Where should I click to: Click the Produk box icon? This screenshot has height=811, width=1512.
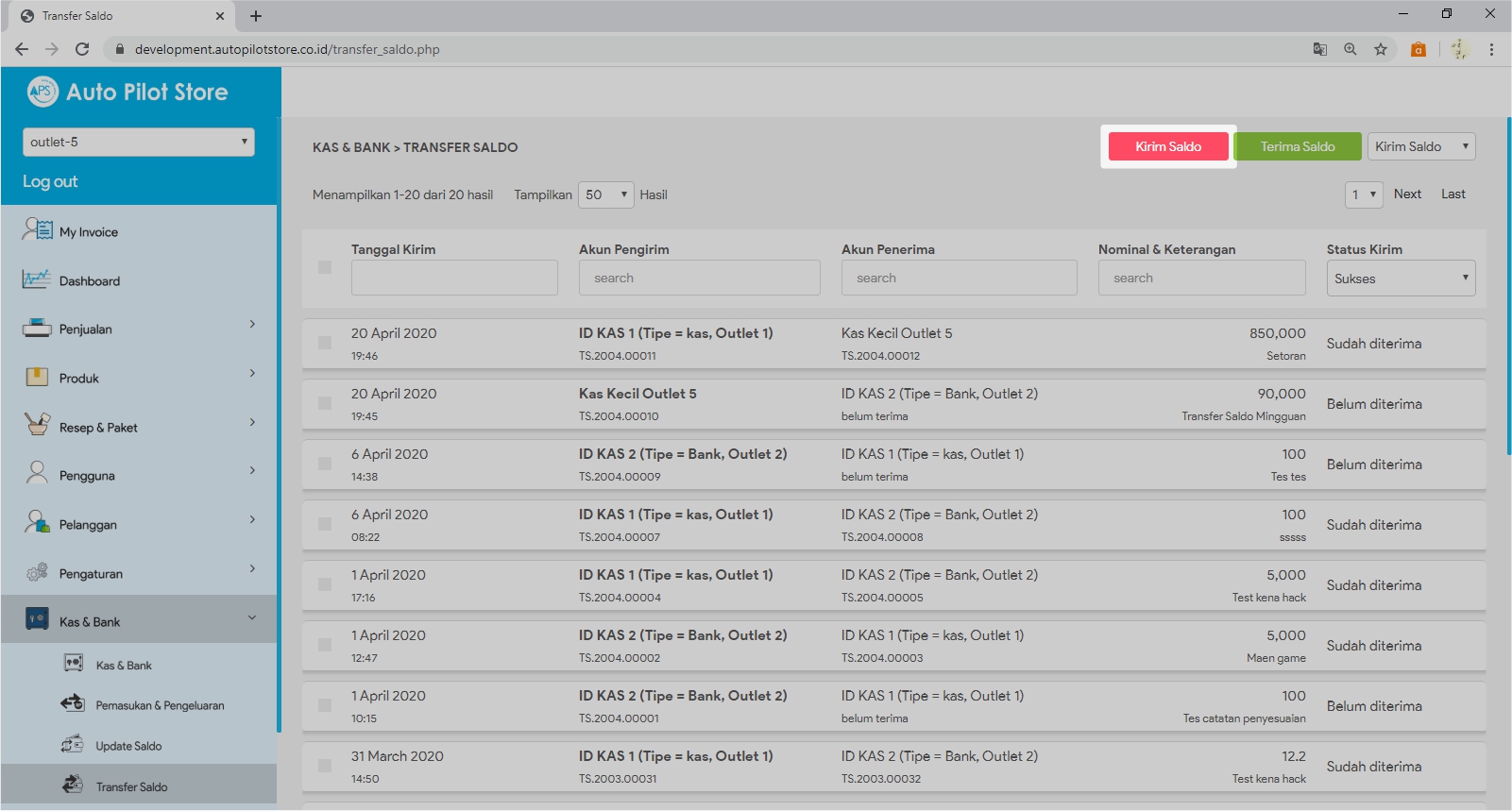[37, 378]
